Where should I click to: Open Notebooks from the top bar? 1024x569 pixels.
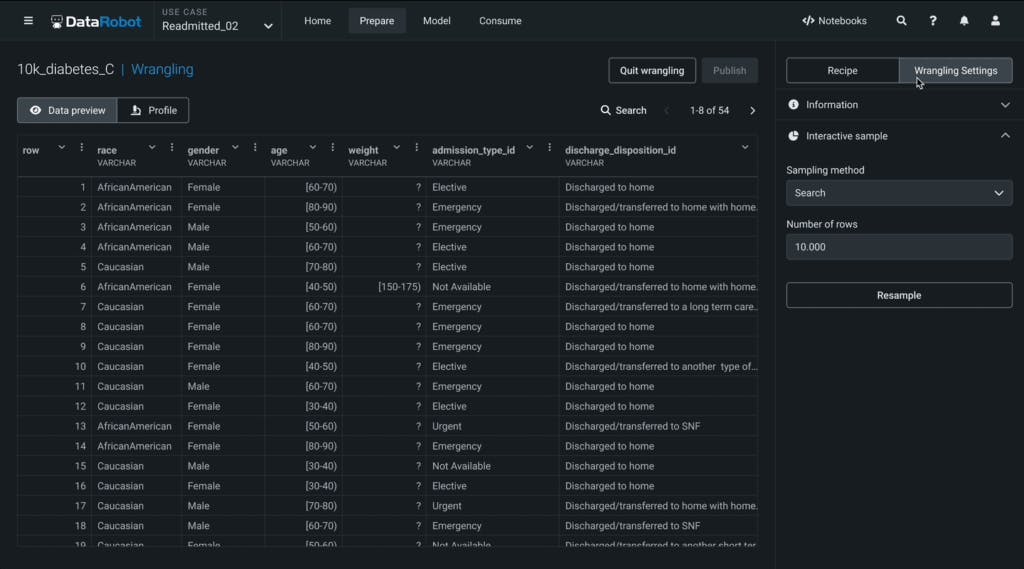click(x=834, y=21)
